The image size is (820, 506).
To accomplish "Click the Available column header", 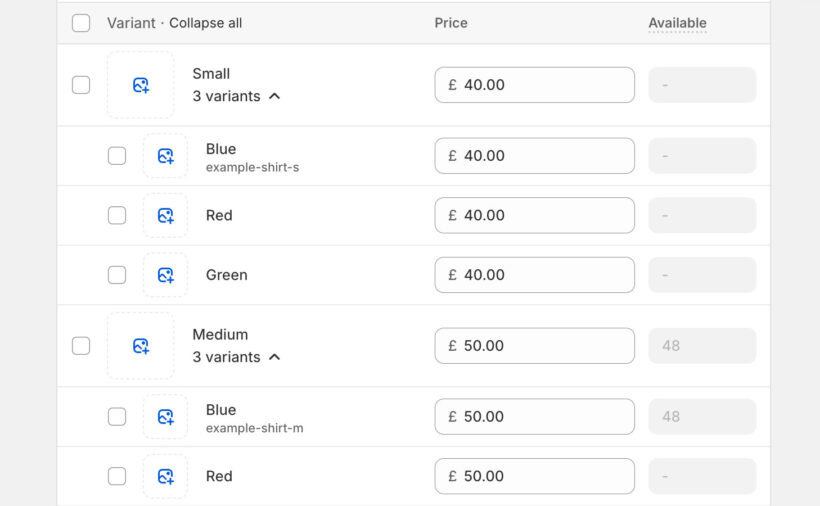I will pyautogui.click(x=677, y=23).
